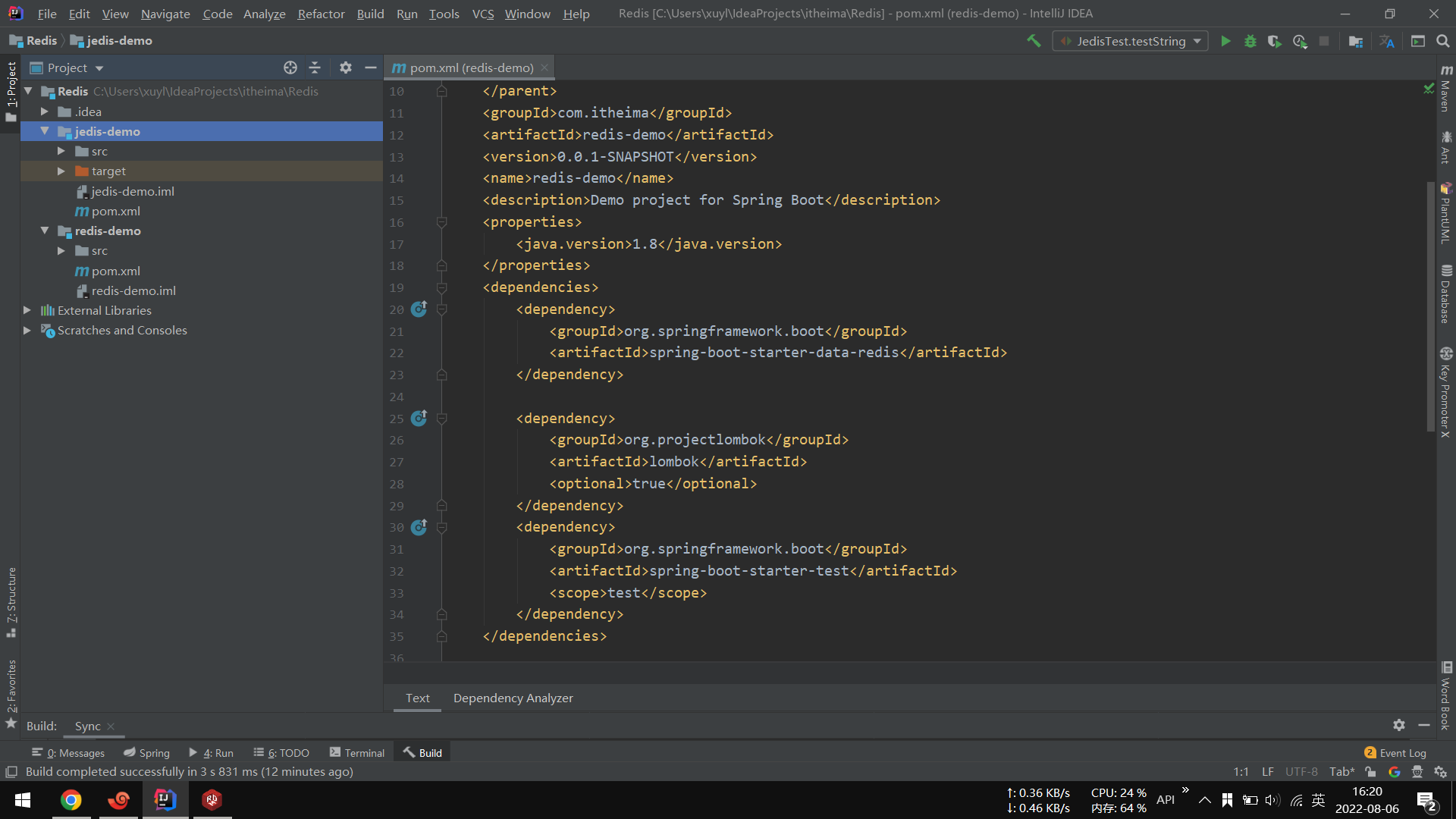
Task: Click the Translate icon in toolbar
Action: pyautogui.click(x=1387, y=41)
